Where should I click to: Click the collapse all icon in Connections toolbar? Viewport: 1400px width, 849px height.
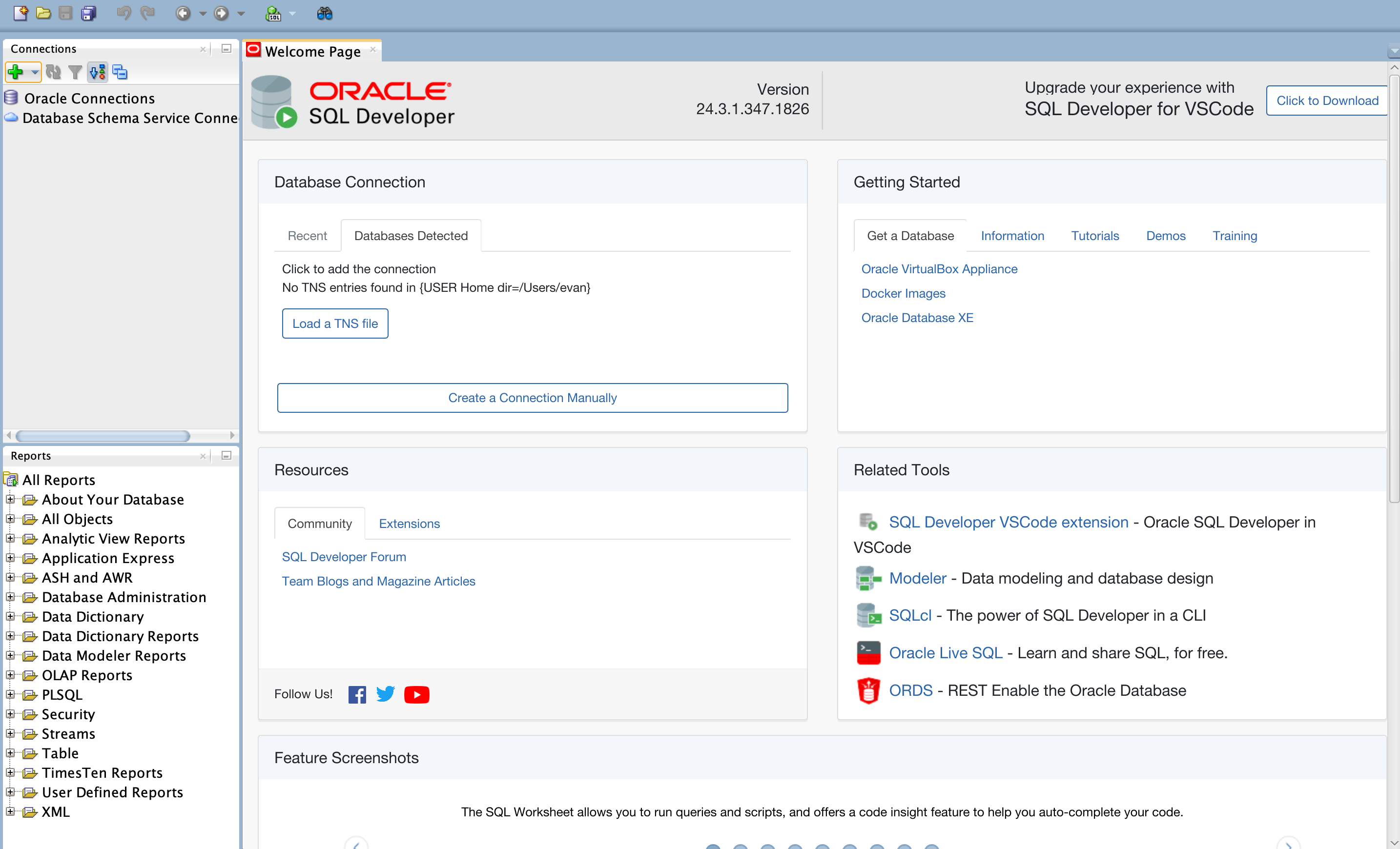pos(120,72)
